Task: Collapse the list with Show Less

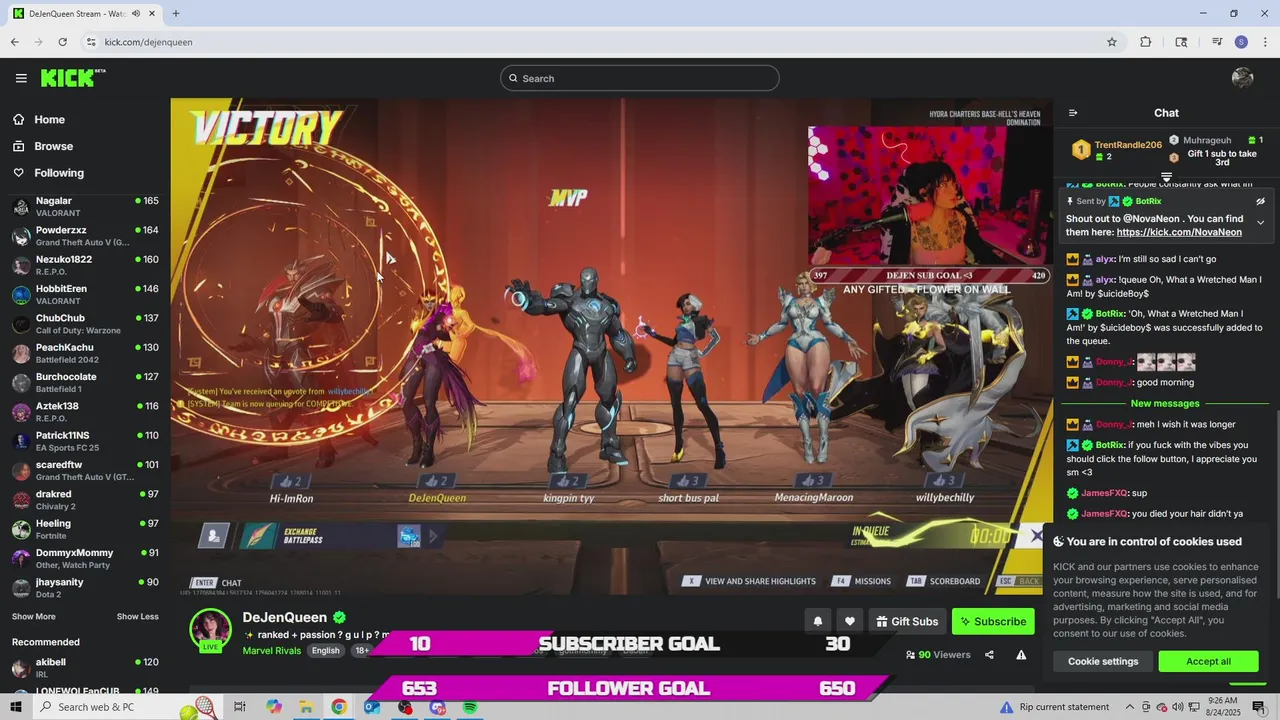Action: (x=138, y=617)
